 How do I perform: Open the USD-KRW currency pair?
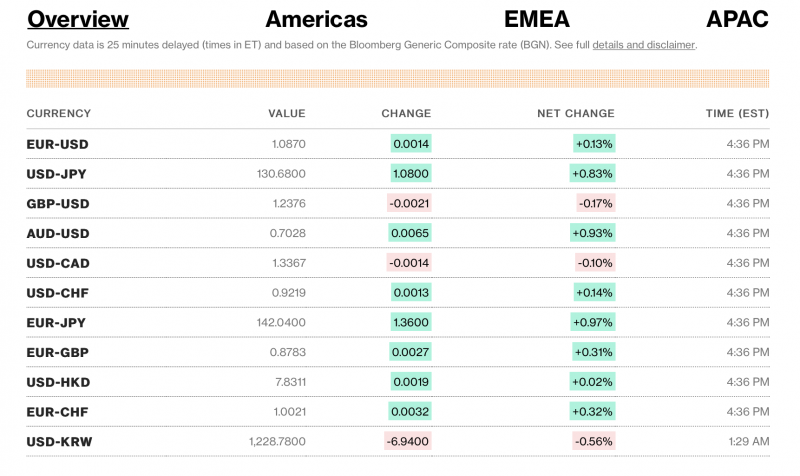coord(58,441)
